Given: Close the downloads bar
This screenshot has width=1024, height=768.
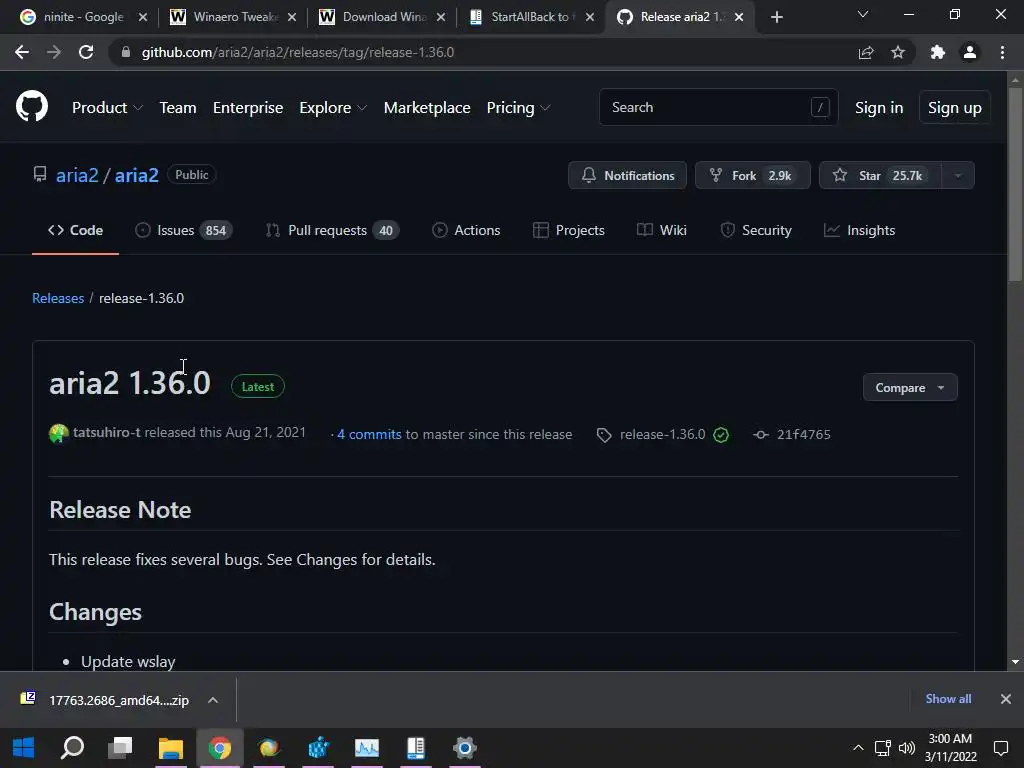Looking at the screenshot, I should (x=1006, y=699).
